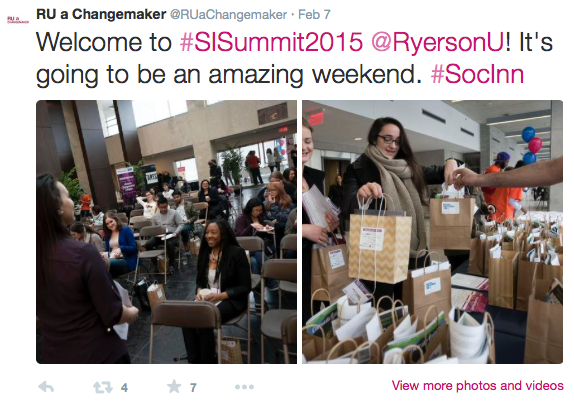The width and height of the screenshot is (574, 408).
Task: Enlarge the gift bags photo
Action: click(x=432, y=232)
